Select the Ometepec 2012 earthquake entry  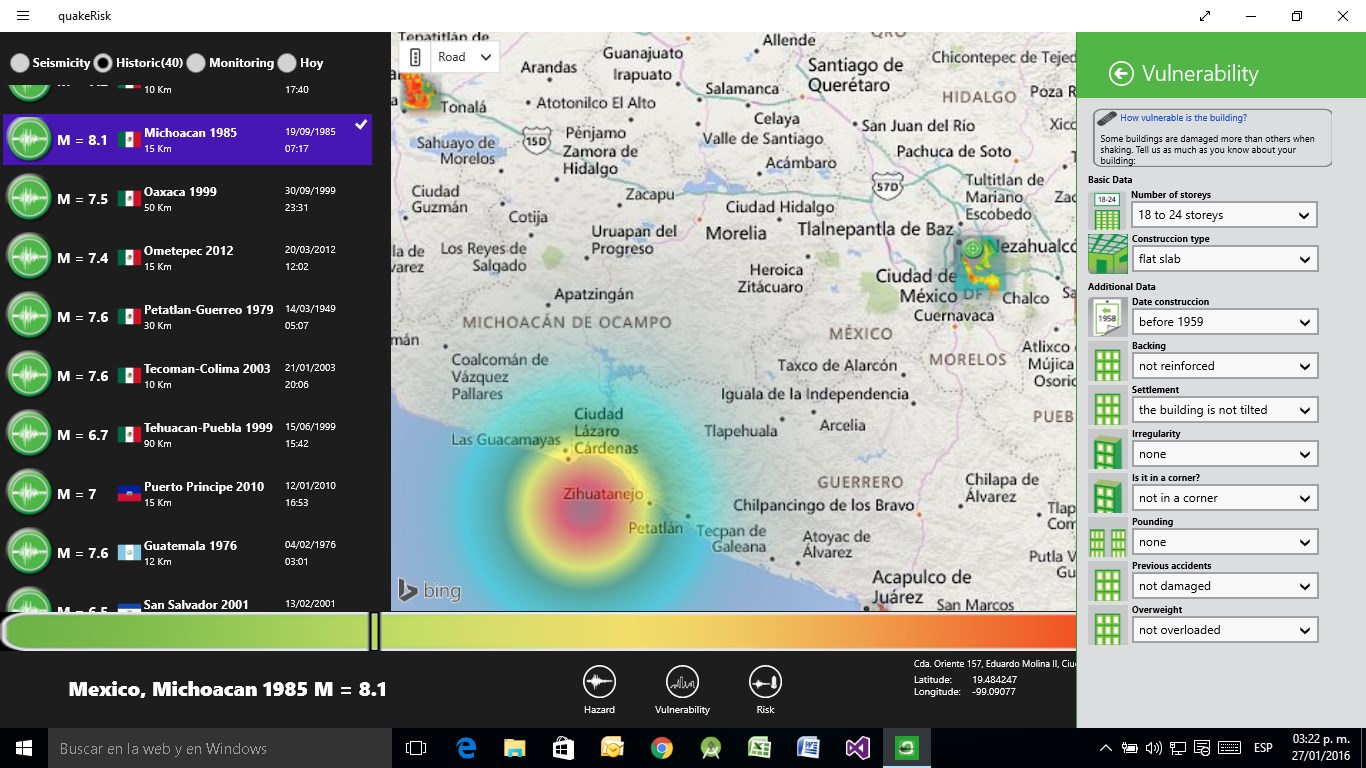coord(188,258)
